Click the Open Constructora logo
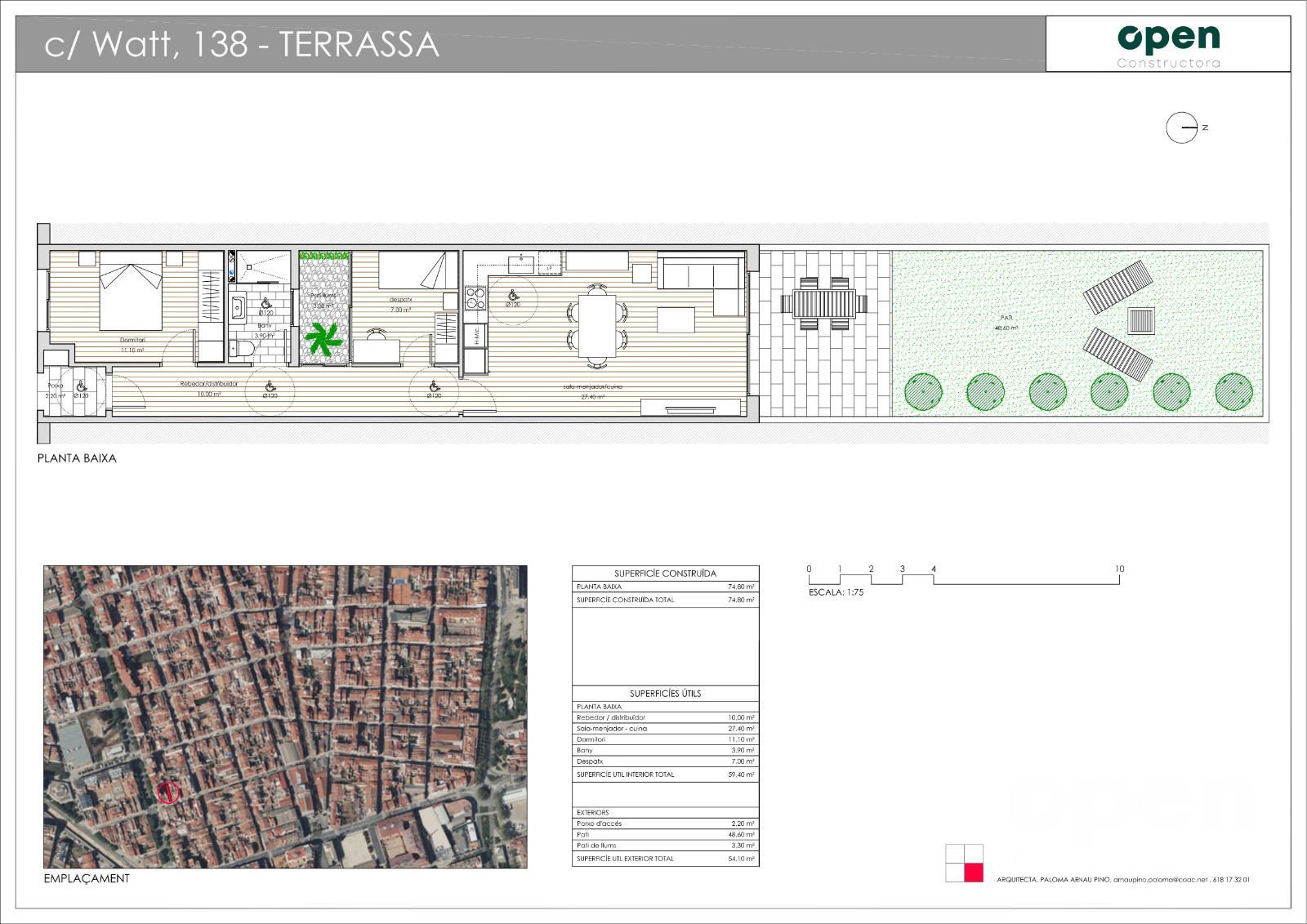This screenshot has width=1307, height=924. 1168,45
